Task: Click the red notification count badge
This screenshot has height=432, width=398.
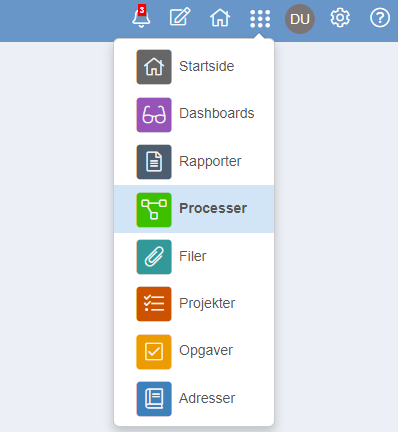Action: point(142,10)
